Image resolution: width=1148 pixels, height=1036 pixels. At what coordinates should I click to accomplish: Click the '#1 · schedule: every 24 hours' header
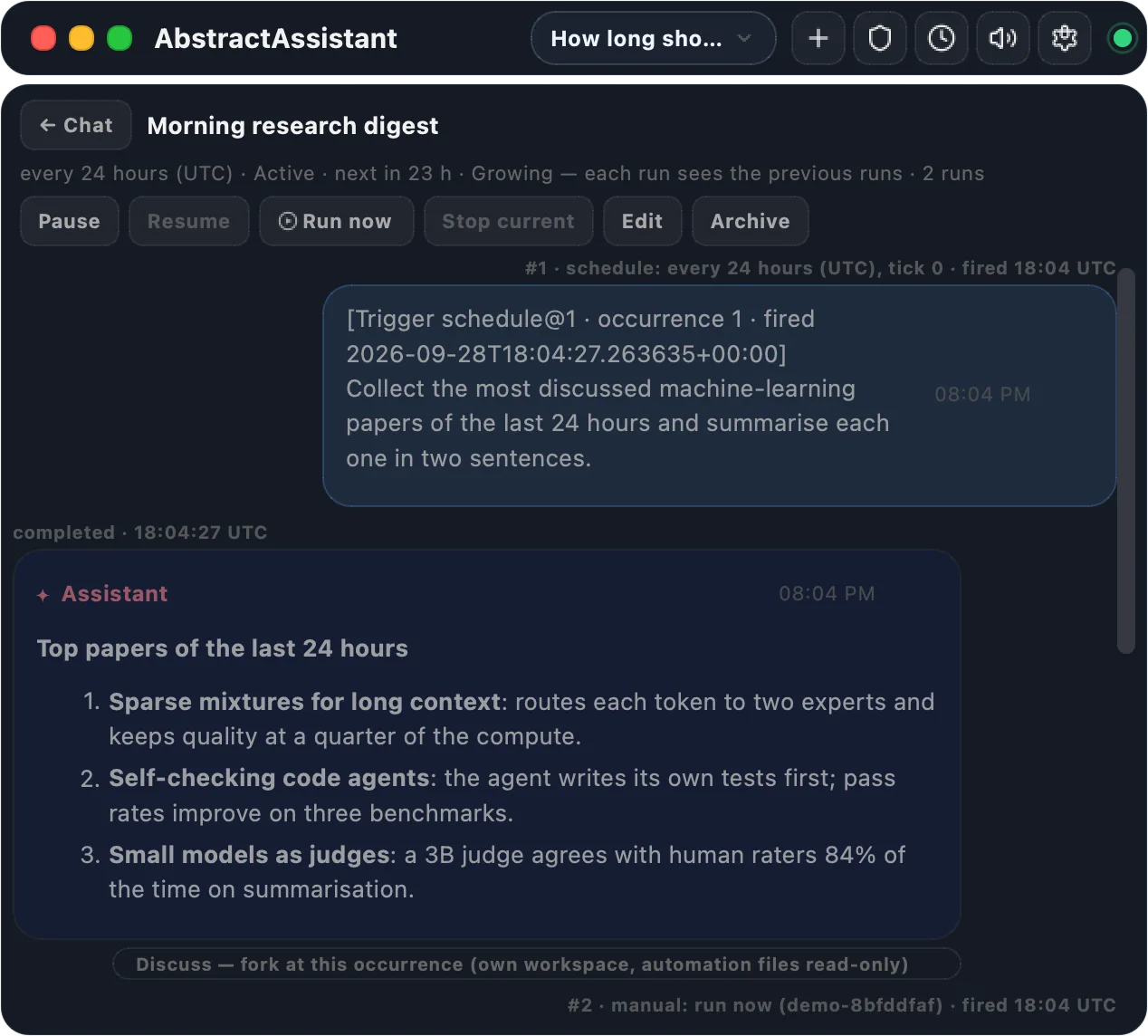coord(820,268)
